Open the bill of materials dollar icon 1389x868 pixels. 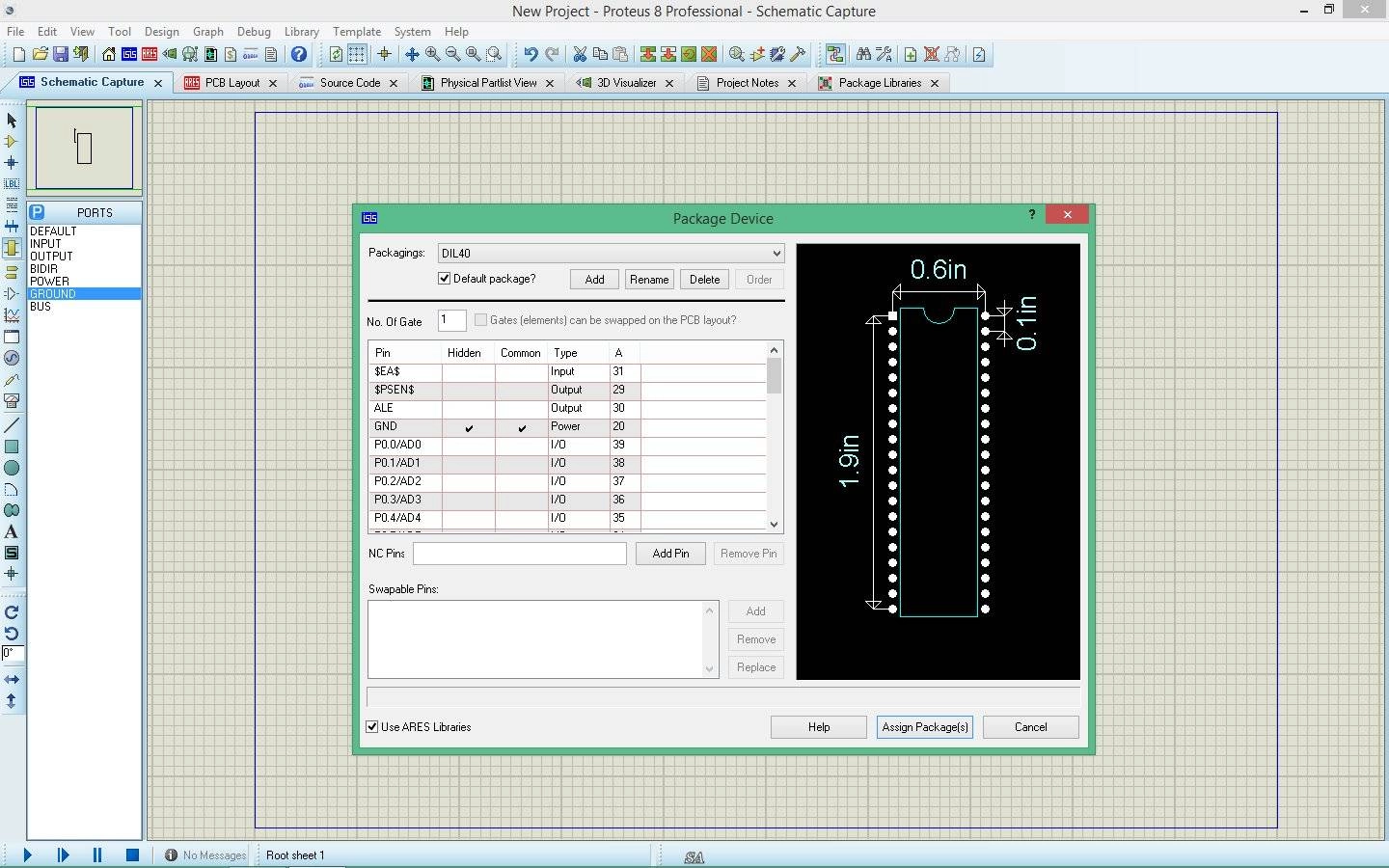(231, 54)
